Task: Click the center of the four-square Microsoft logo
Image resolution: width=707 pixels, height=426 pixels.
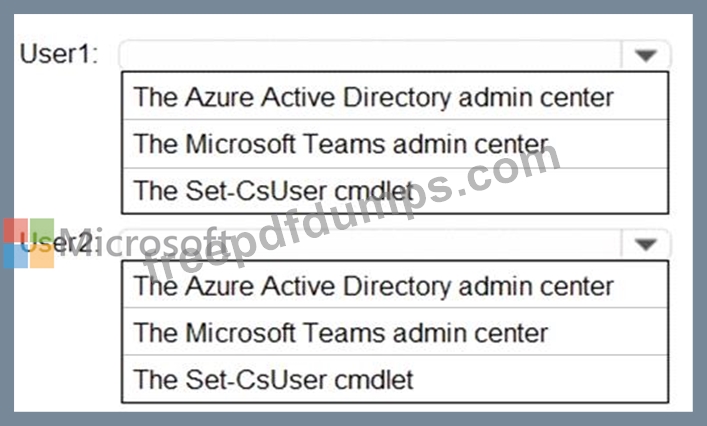Action: pyautogui.click(x=28, y=244)
